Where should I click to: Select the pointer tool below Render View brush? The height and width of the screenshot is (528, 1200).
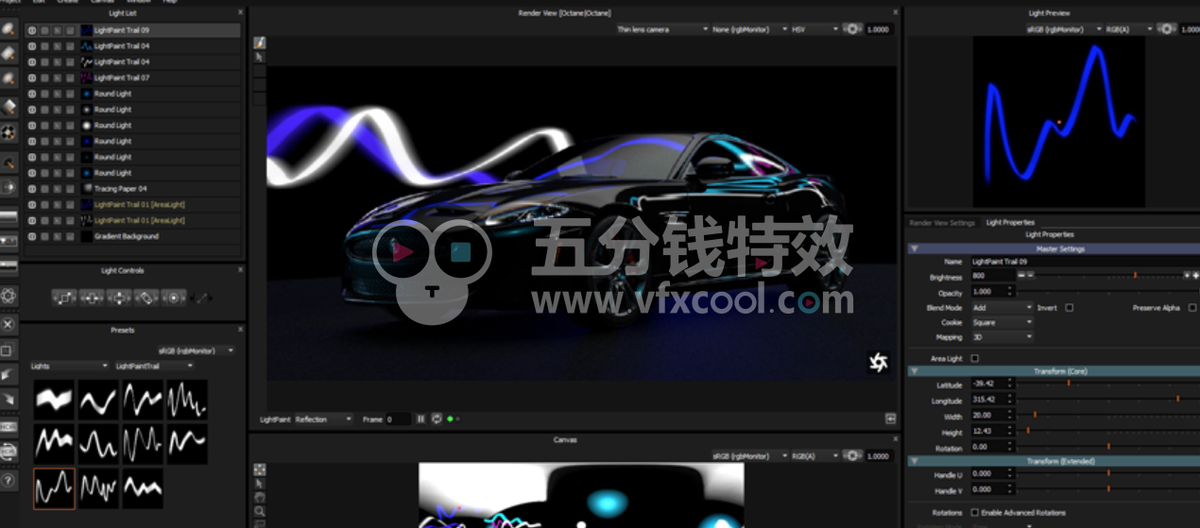click(x=259, y=57)
